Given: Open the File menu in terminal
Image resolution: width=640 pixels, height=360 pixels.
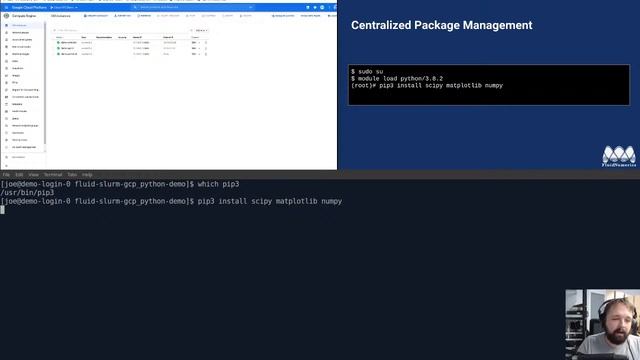Looking at the screenshot, I should (6, 175).
